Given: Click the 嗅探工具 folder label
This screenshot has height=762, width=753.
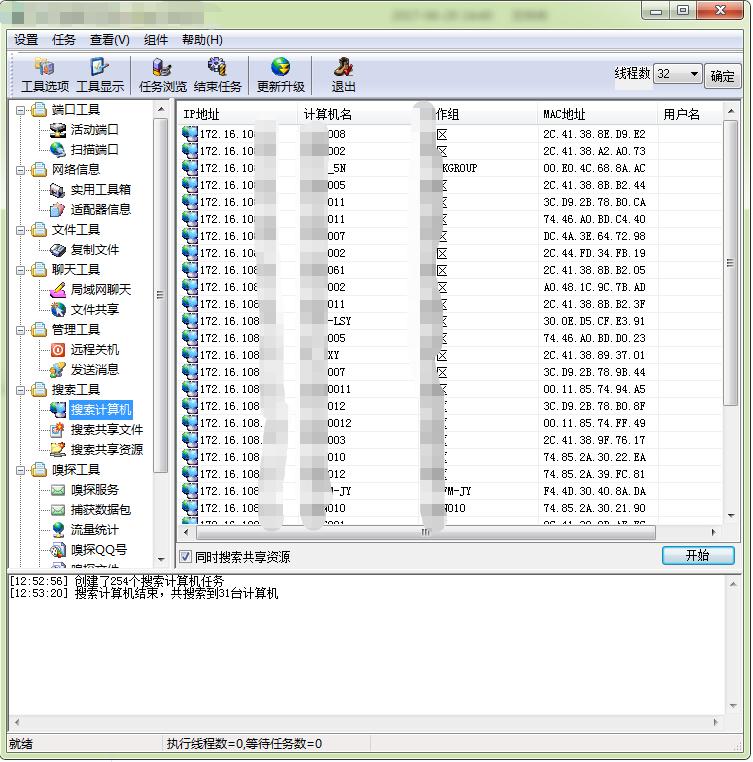Looking at the screenshot, I should [75, 470].
